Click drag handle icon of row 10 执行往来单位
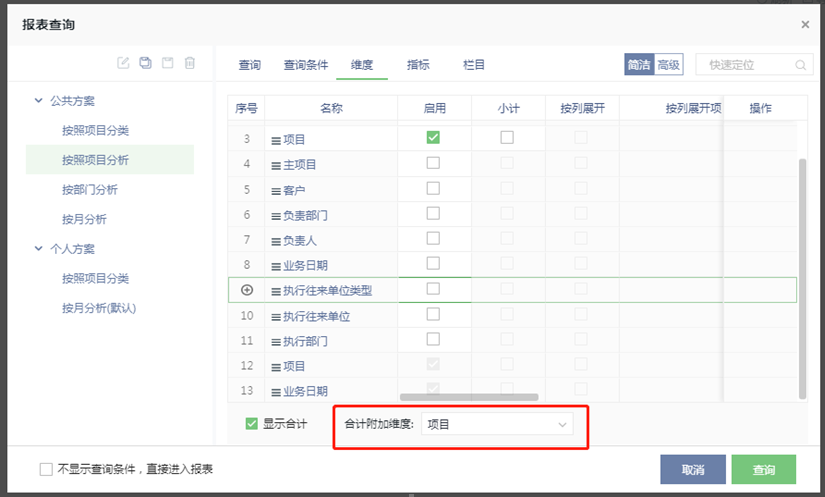This screenshot has height=497, width=825. pyautogui.click(x=276, y=317)
